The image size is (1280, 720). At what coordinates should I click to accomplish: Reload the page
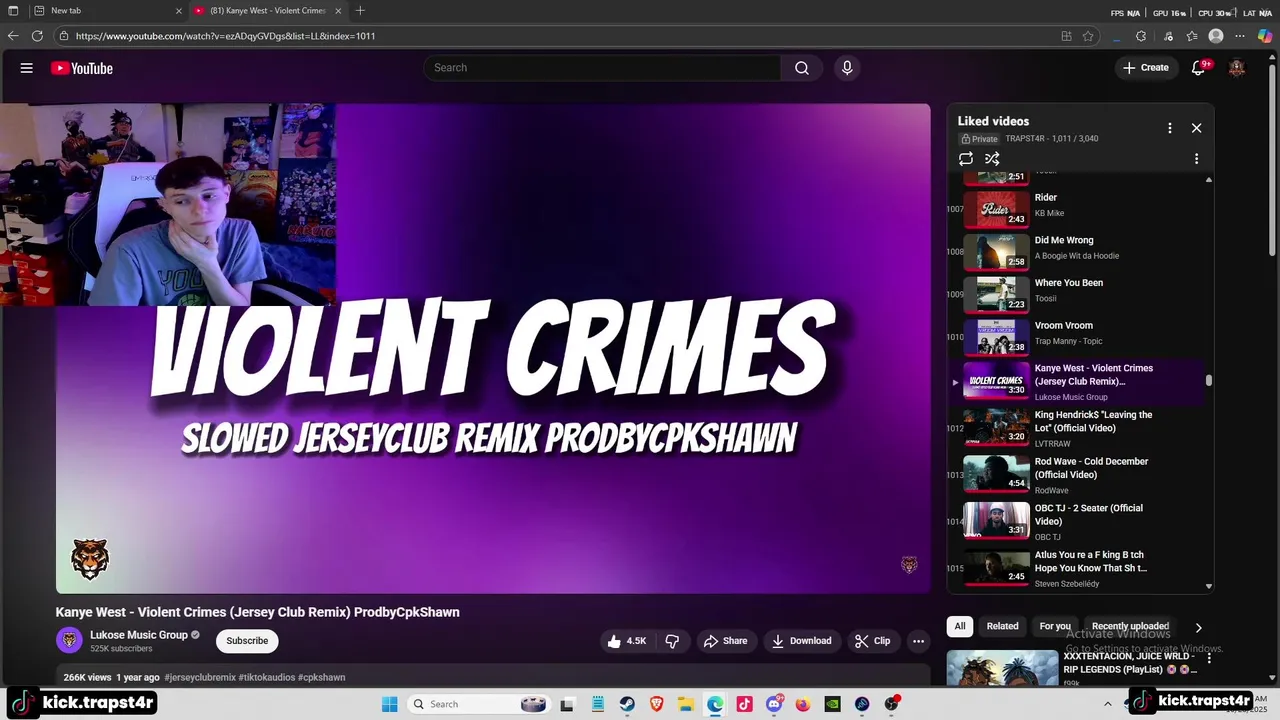37,36
